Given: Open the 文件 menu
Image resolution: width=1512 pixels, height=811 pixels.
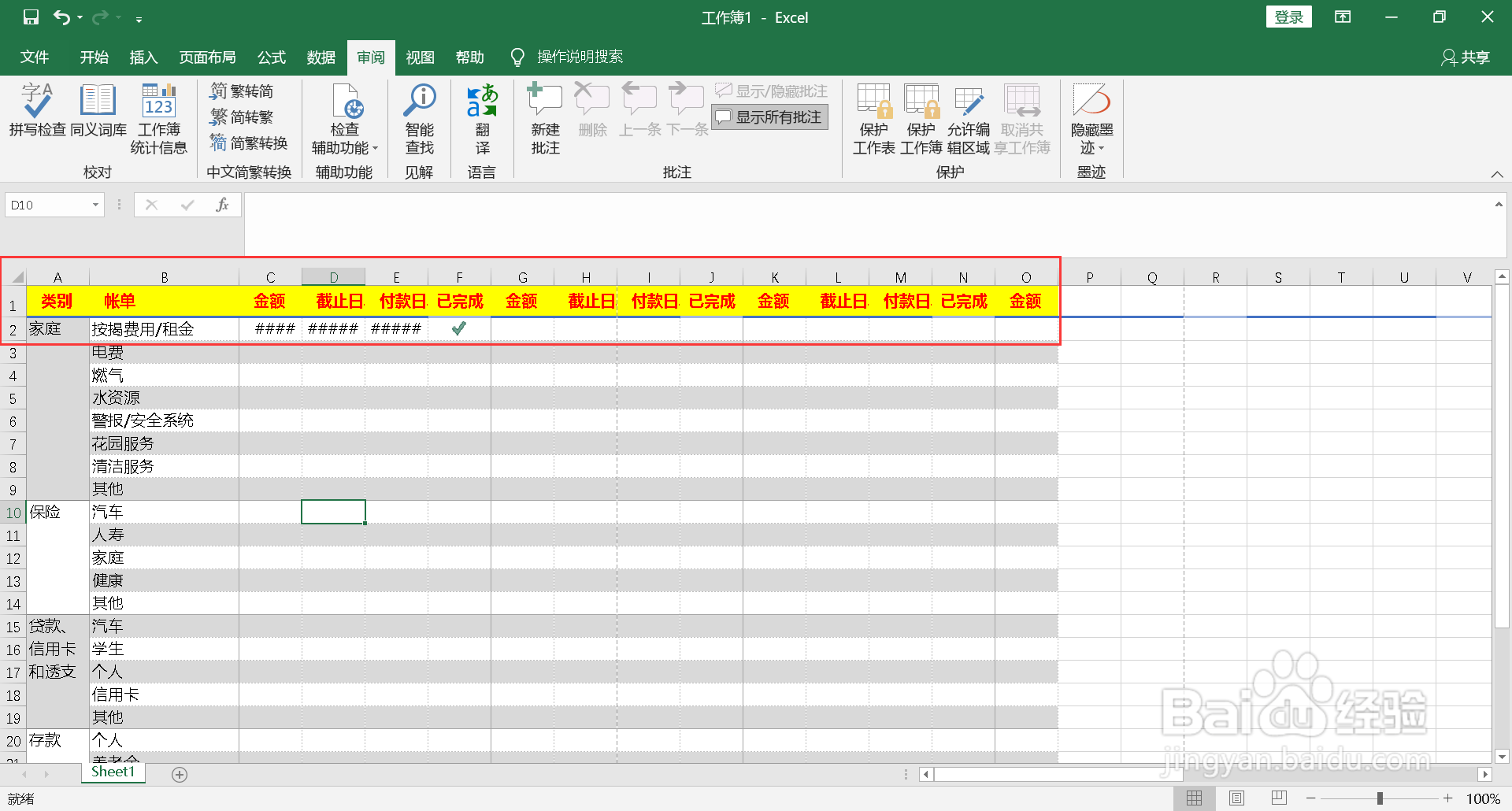Looking at the screenshot, I should click(34, 57).
